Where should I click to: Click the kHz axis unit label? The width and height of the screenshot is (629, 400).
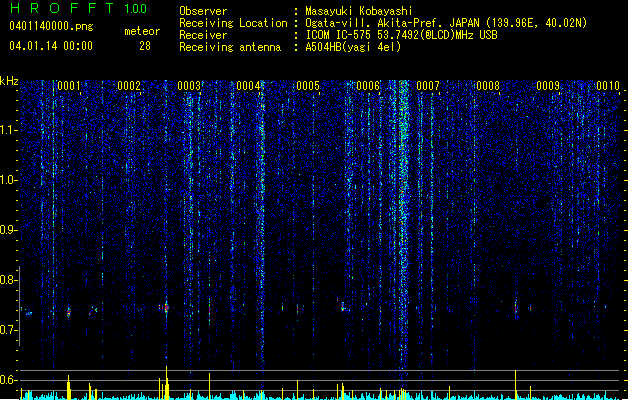pyautogui.click(x=9, y=81)
